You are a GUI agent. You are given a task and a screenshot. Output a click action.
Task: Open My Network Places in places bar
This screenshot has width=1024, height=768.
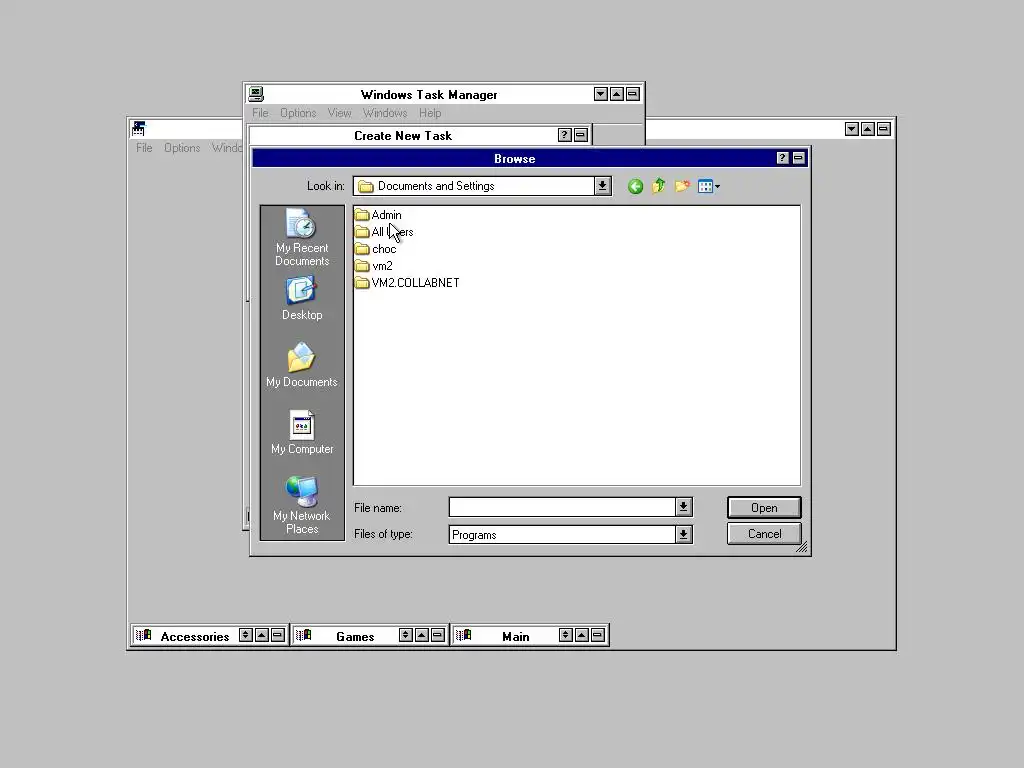click(302, 505)
